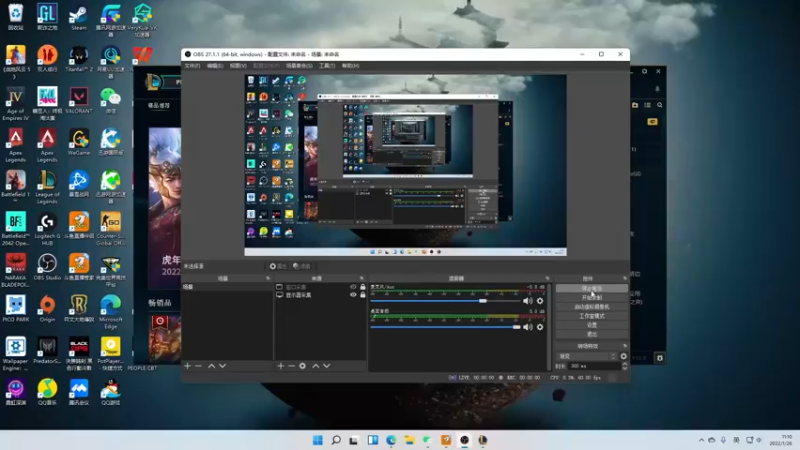The width and height of the screenshot is (800, 450).
Task: Open 工具(T) menu in OBS
Action: click(x=327, y=66)
